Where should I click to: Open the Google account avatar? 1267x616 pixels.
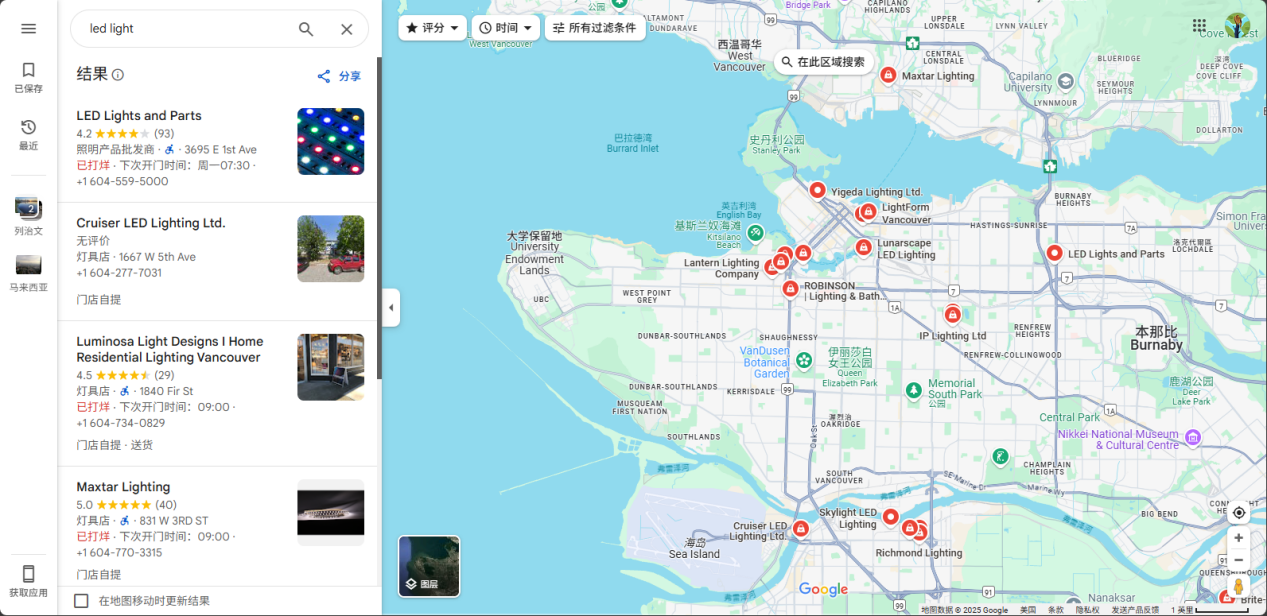click(1237, 26)
